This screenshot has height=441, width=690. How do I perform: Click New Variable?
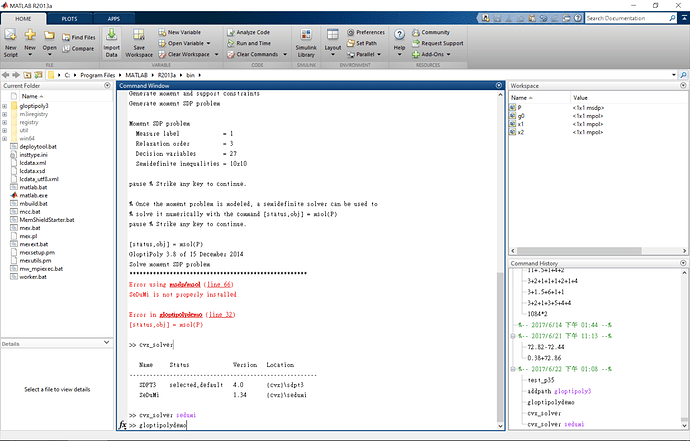(x=180, y=32)
